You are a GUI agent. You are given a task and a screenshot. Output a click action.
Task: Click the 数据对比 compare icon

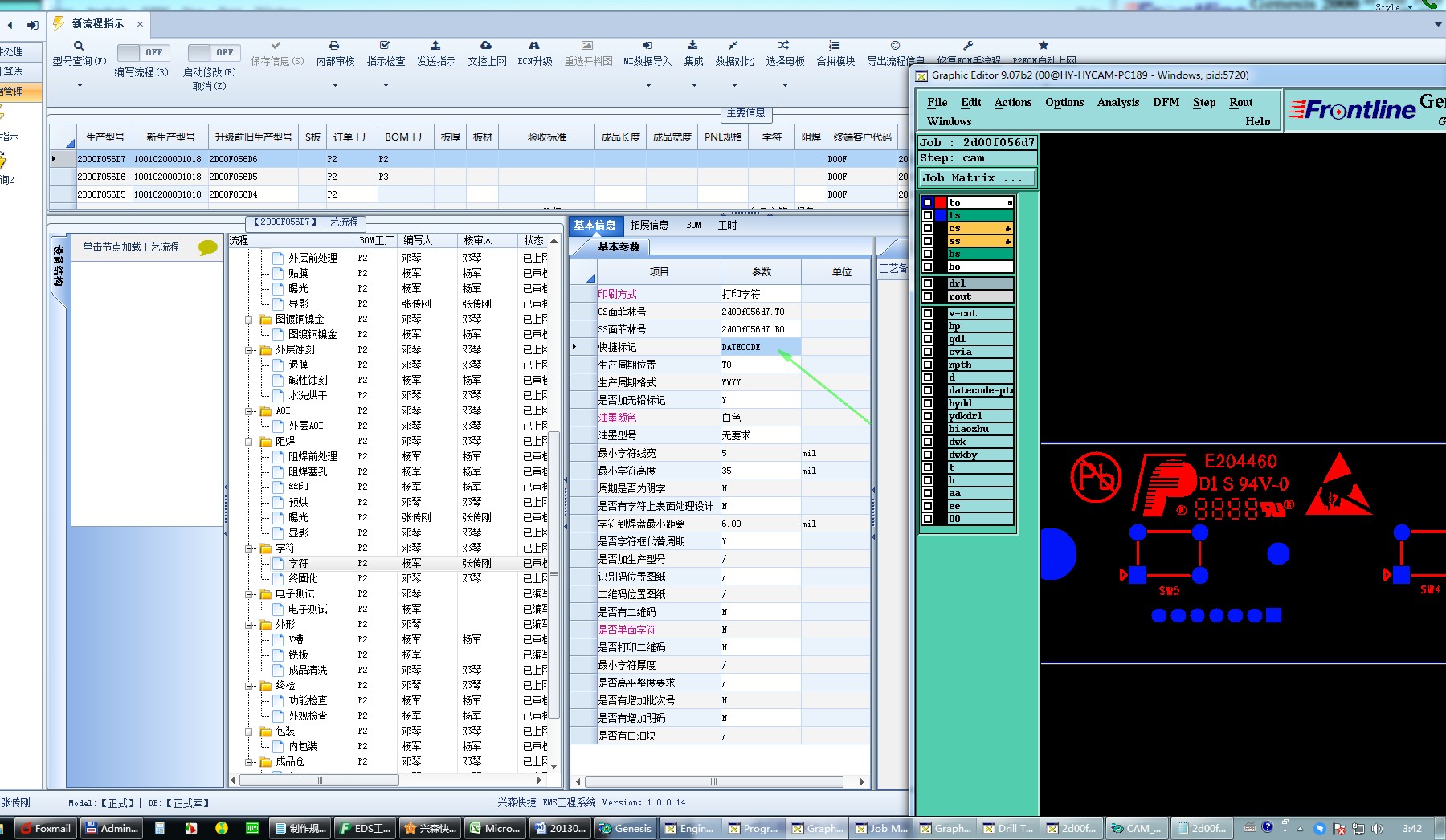(733, 46)
